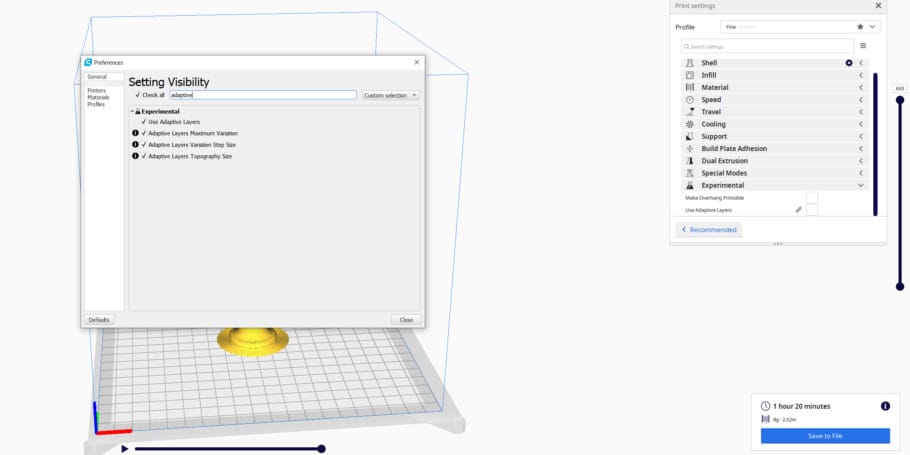
Task: Uncheck Adaptive Layers Topography Size visibility
Action: (144, 156)
